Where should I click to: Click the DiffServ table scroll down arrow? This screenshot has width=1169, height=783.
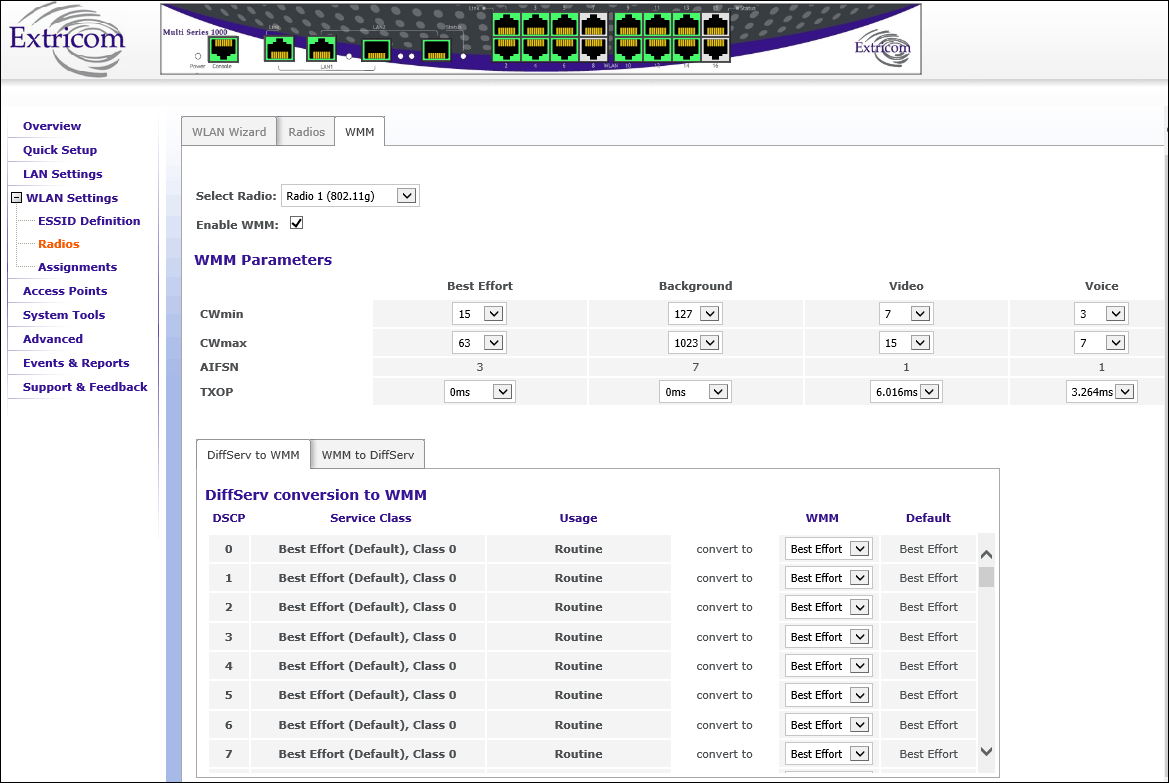pos(986,752)
